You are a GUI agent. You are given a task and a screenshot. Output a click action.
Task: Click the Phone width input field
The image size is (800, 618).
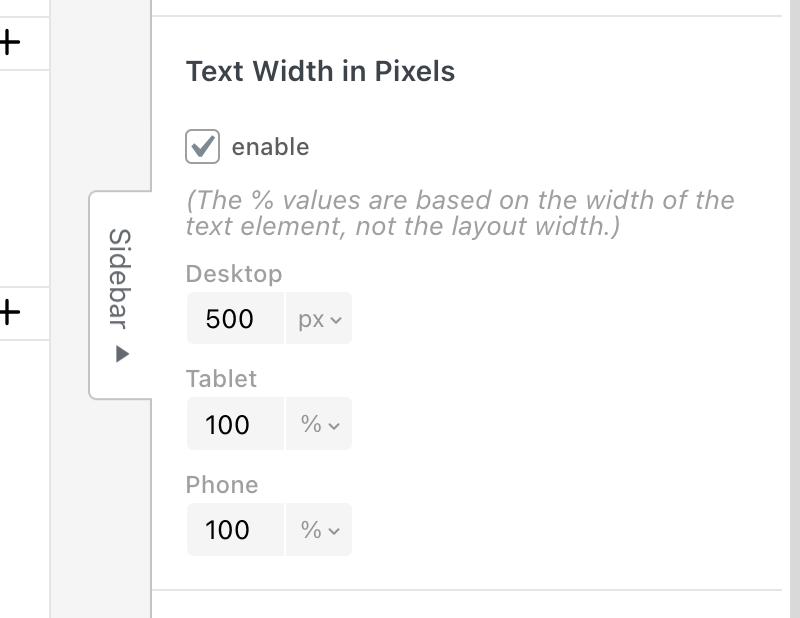tap(235, 530)
